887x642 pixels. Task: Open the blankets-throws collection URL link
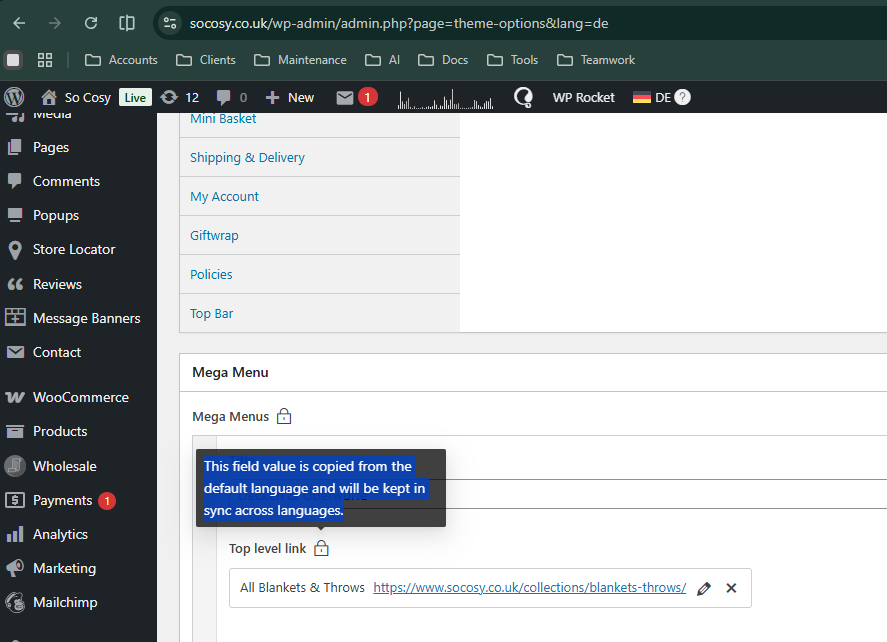click(x=529, y=588)
